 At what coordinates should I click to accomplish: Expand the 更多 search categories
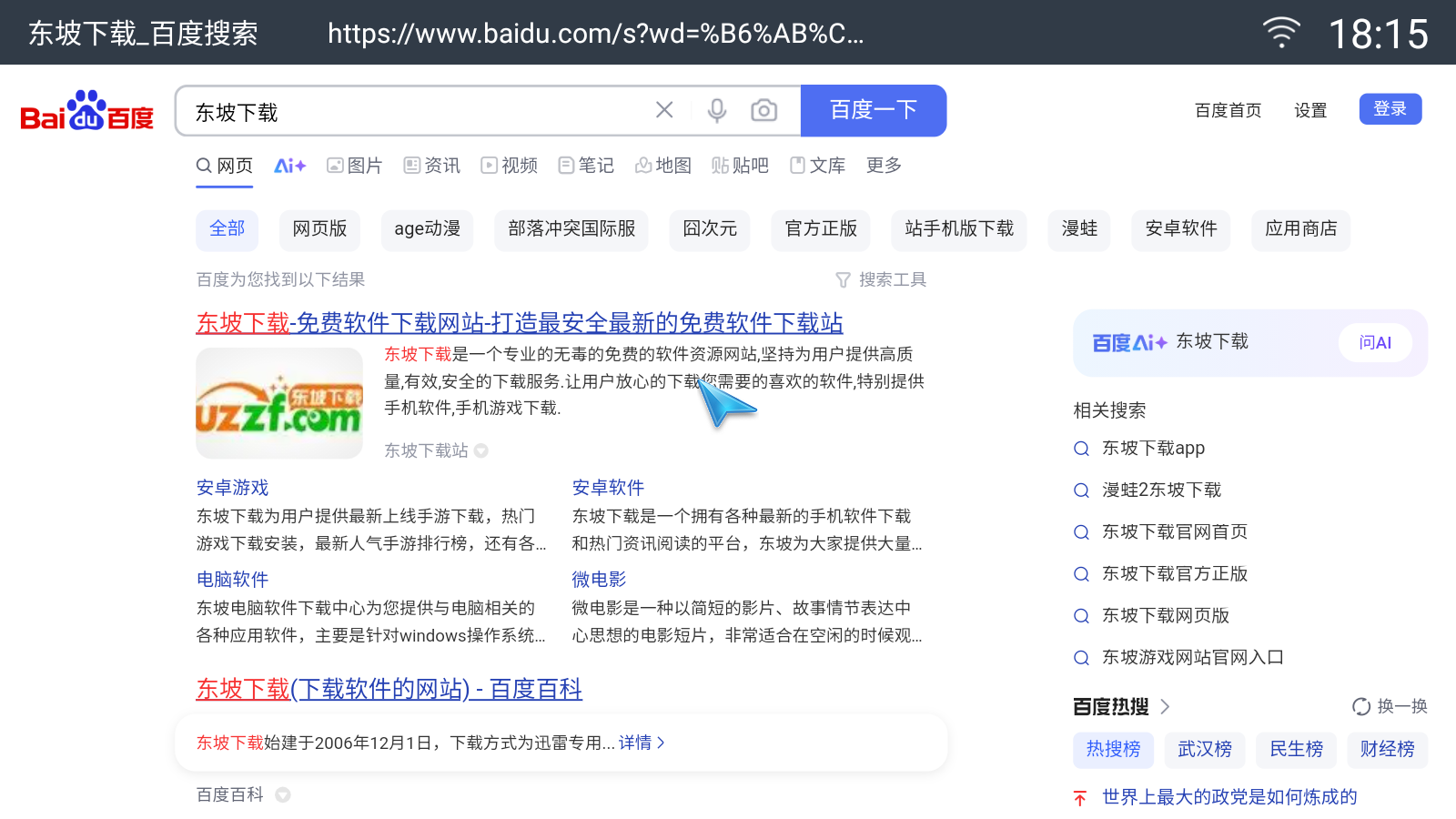click(884, 166)
